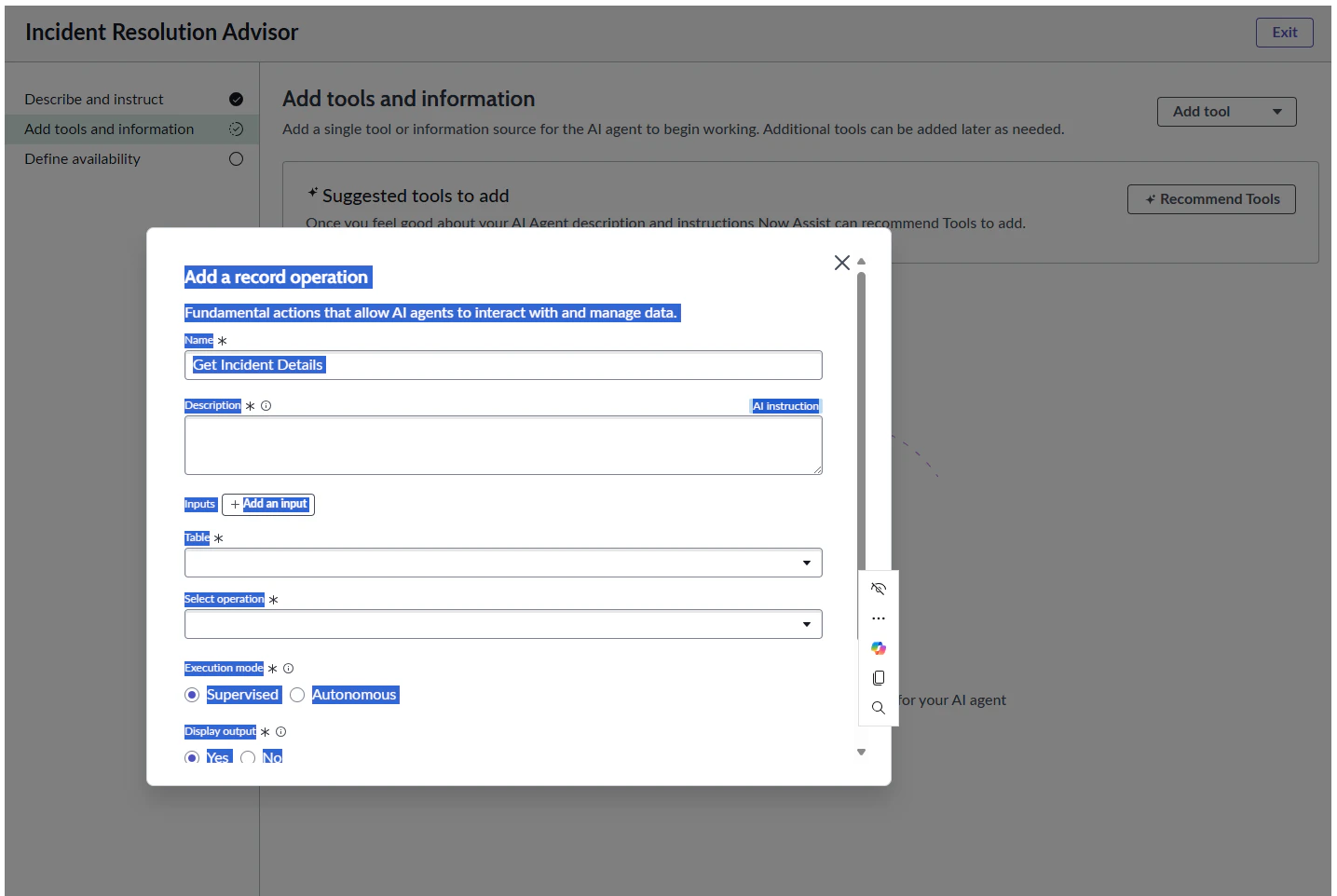Screen dimensions: 1337x896
Task: Click the "Add a record operation" heading
Action: tap(277, 278)
